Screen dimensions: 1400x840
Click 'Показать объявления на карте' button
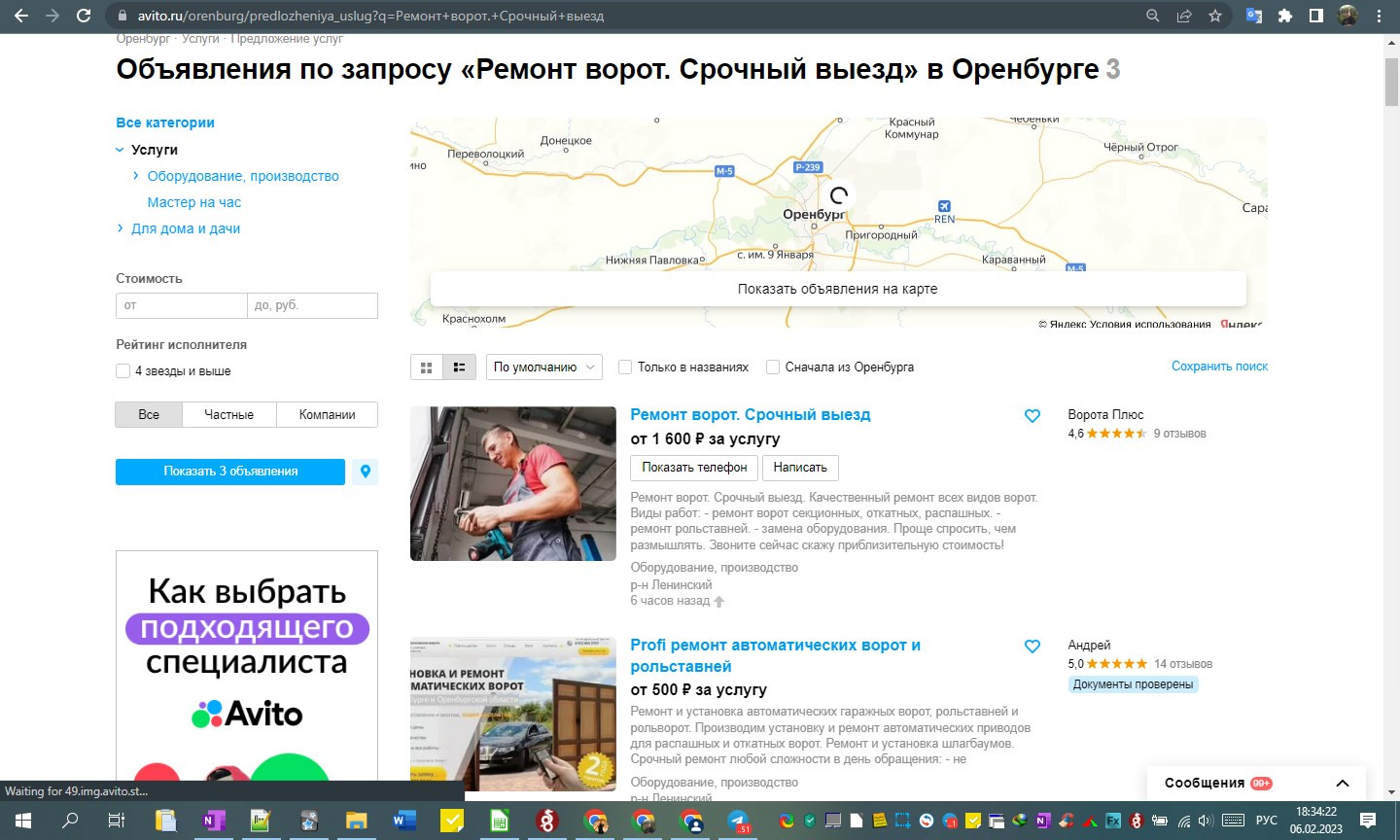point(838,289)
